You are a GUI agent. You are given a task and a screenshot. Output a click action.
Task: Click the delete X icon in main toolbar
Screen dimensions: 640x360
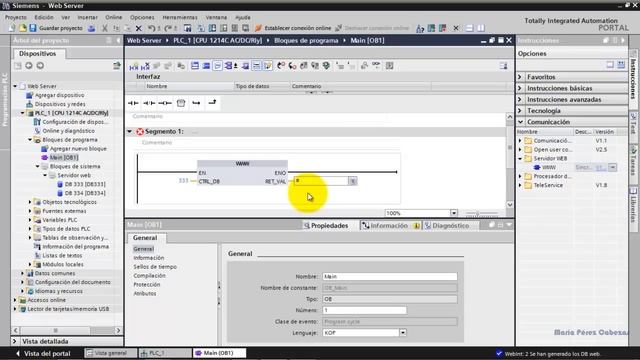point(138,28)
